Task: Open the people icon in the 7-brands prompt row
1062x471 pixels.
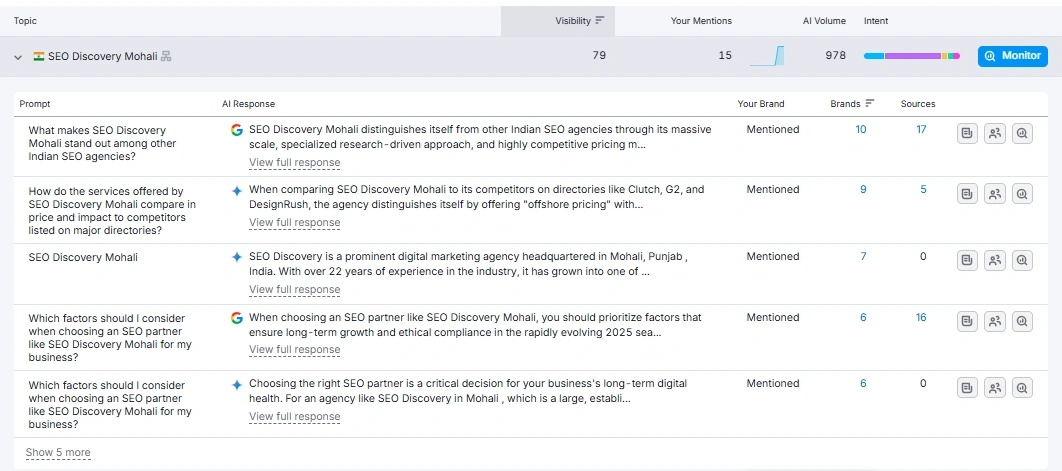Action: (994, 261)
